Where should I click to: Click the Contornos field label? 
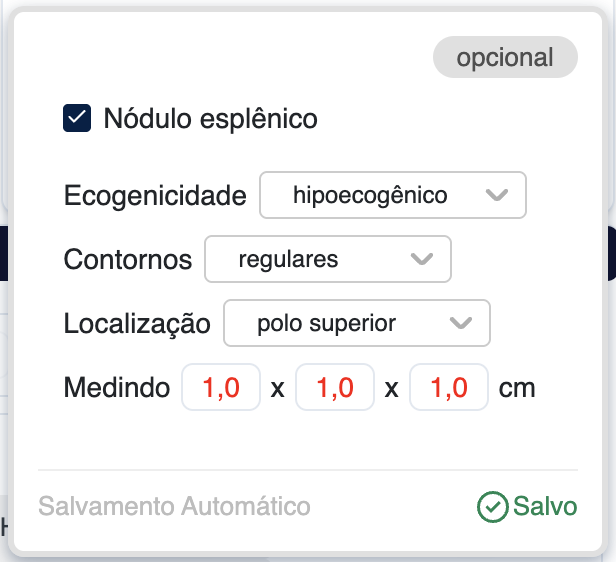pos(128,260)
